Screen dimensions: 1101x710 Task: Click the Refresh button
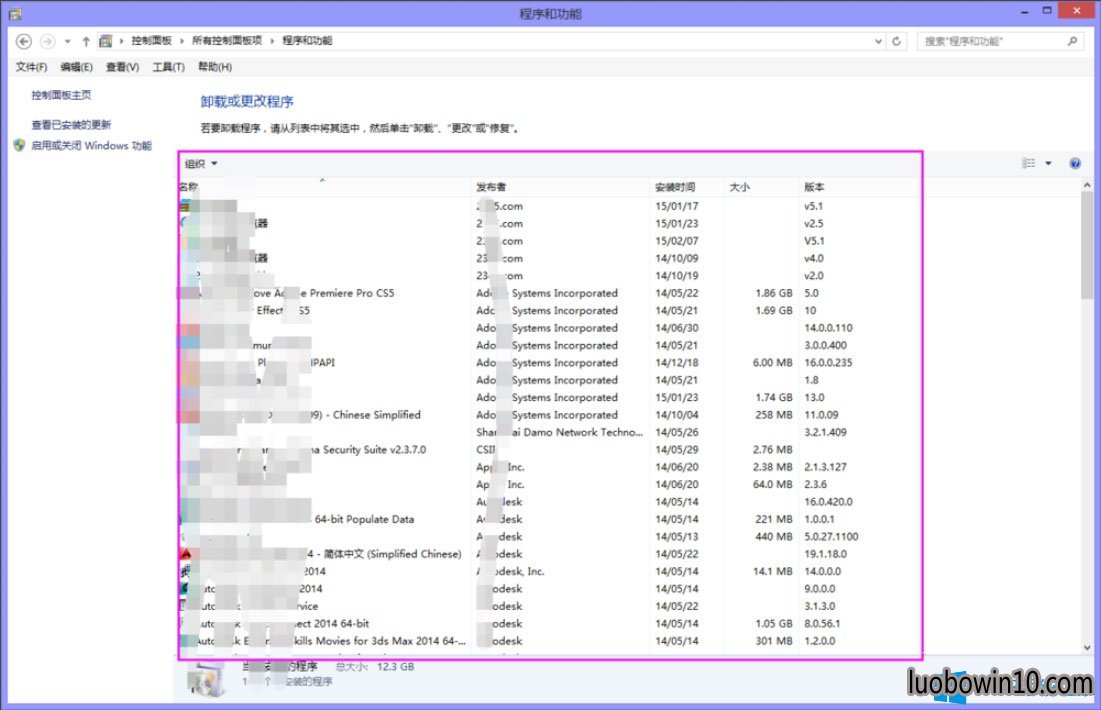[x=897, y=41]
